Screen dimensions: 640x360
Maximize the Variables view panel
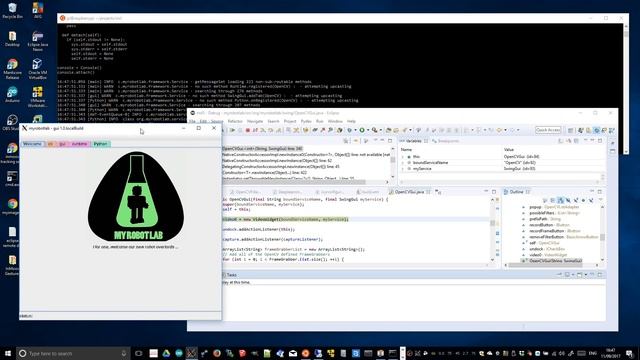coord(600,140)
